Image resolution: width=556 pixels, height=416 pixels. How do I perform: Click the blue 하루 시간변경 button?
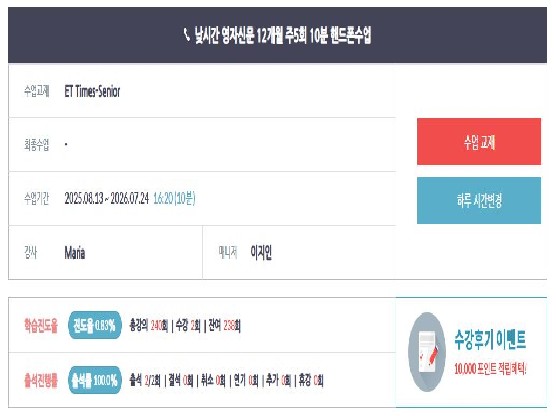[x=479, y=200]
